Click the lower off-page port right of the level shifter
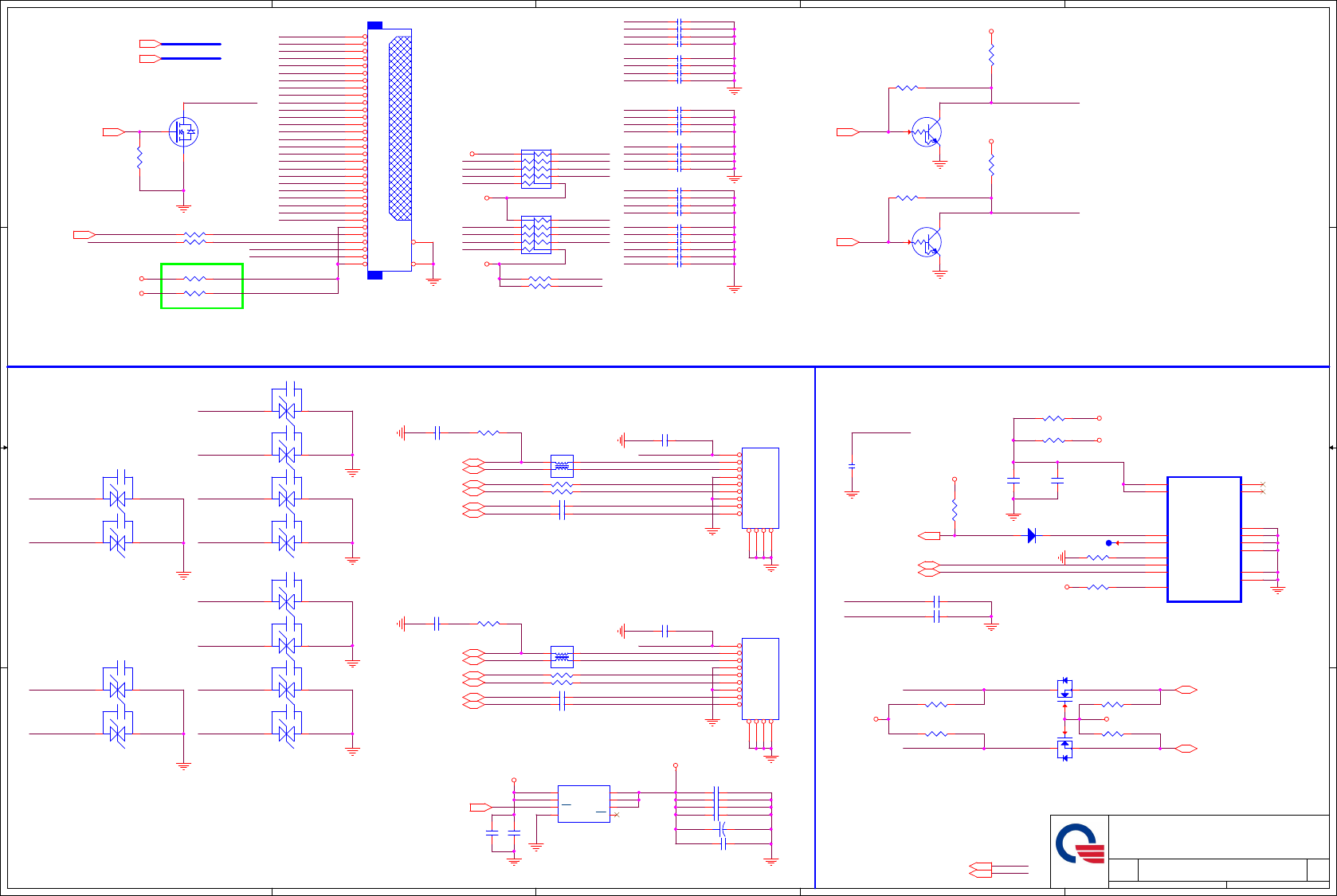 (x=1186, y=749)
